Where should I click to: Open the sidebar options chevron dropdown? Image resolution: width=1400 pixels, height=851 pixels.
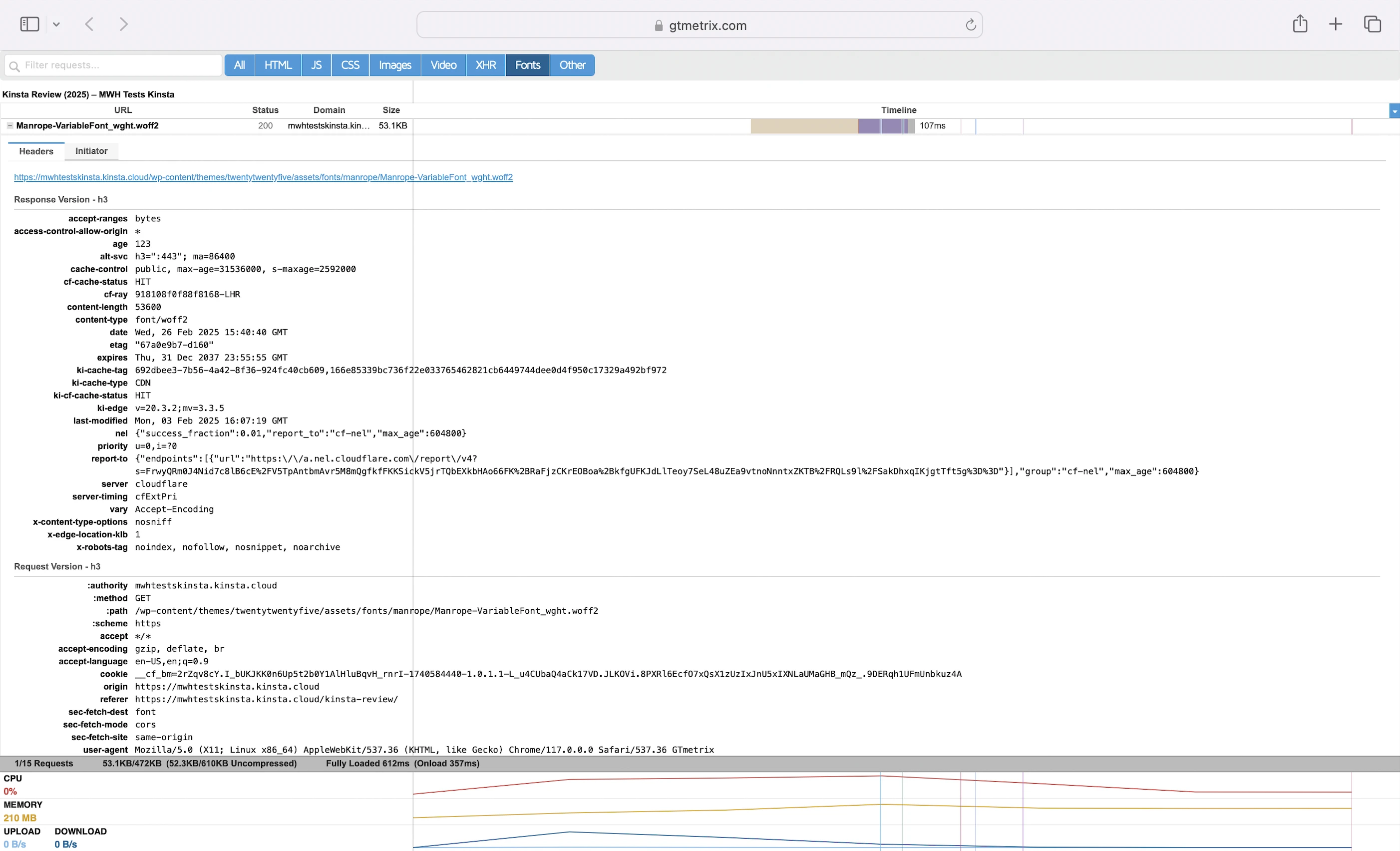[x=56, y=24]
